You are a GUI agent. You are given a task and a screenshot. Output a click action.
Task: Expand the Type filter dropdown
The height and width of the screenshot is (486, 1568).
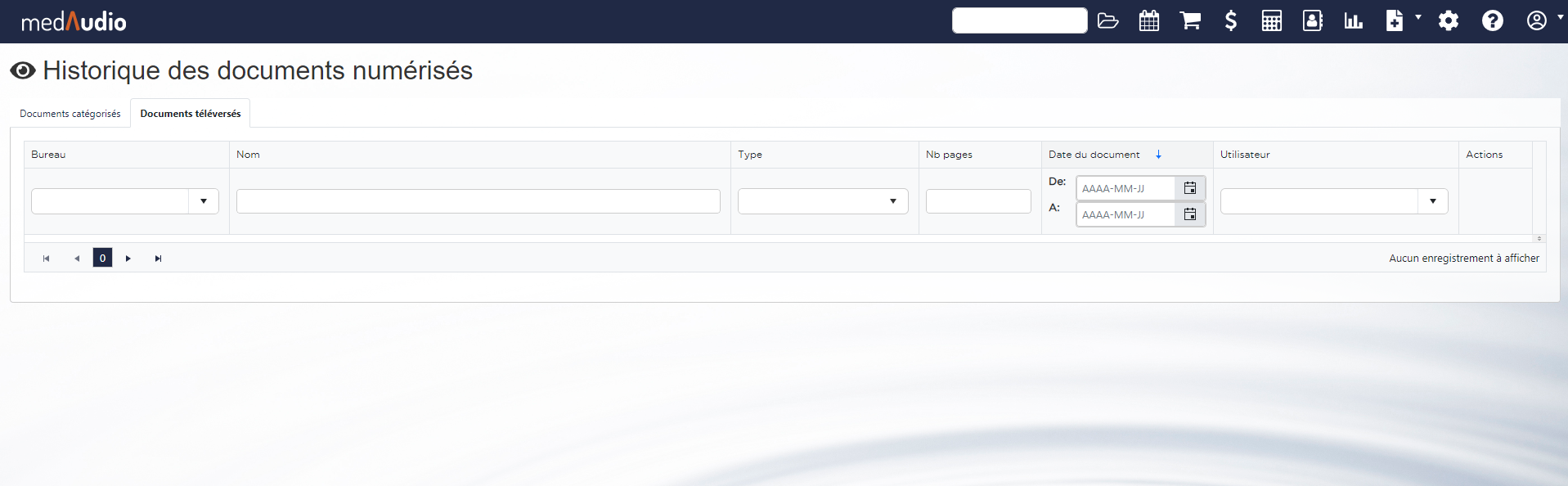point(892,201)
